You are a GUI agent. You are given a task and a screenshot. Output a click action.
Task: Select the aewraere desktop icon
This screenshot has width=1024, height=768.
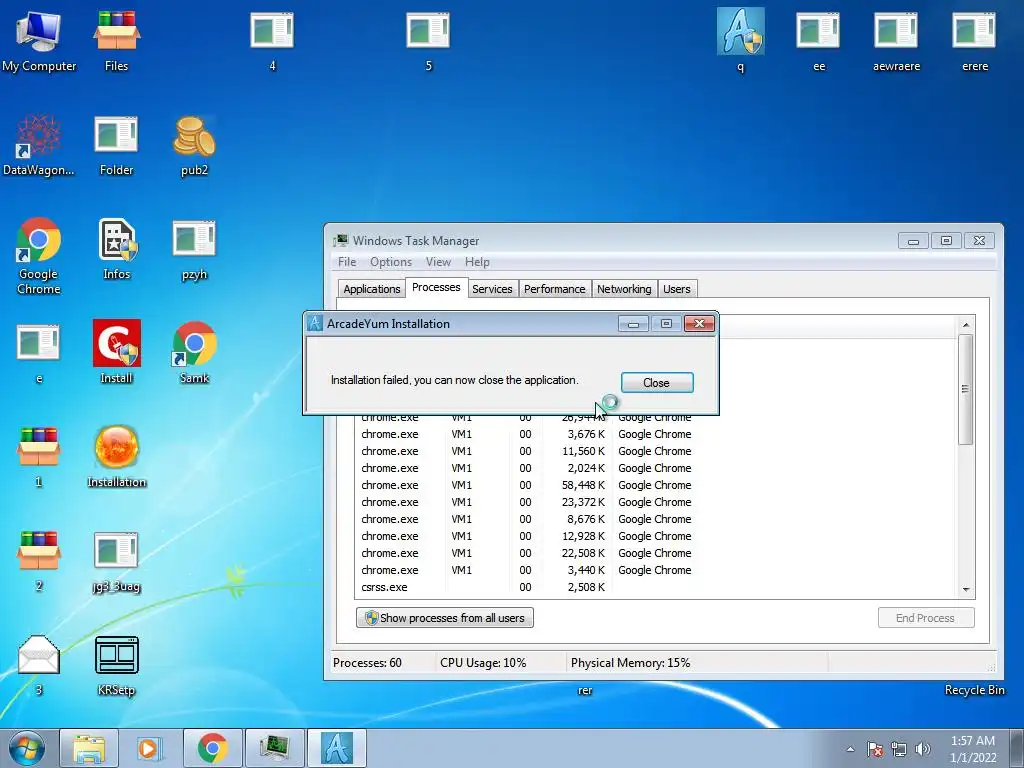(x=896, y=41)
